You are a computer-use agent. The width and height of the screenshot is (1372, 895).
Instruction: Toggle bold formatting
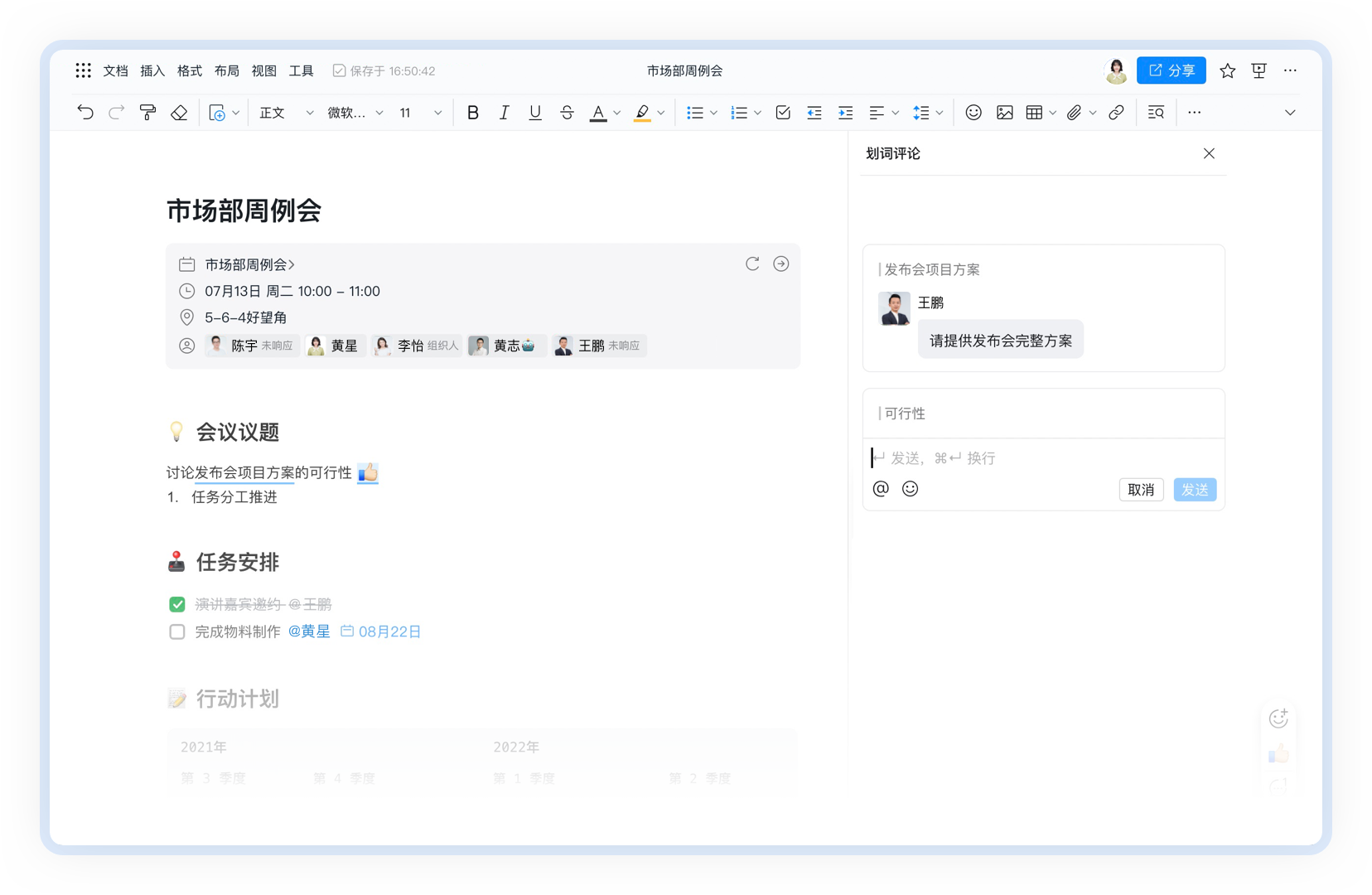pyautogui.click(x=473, y=112)
